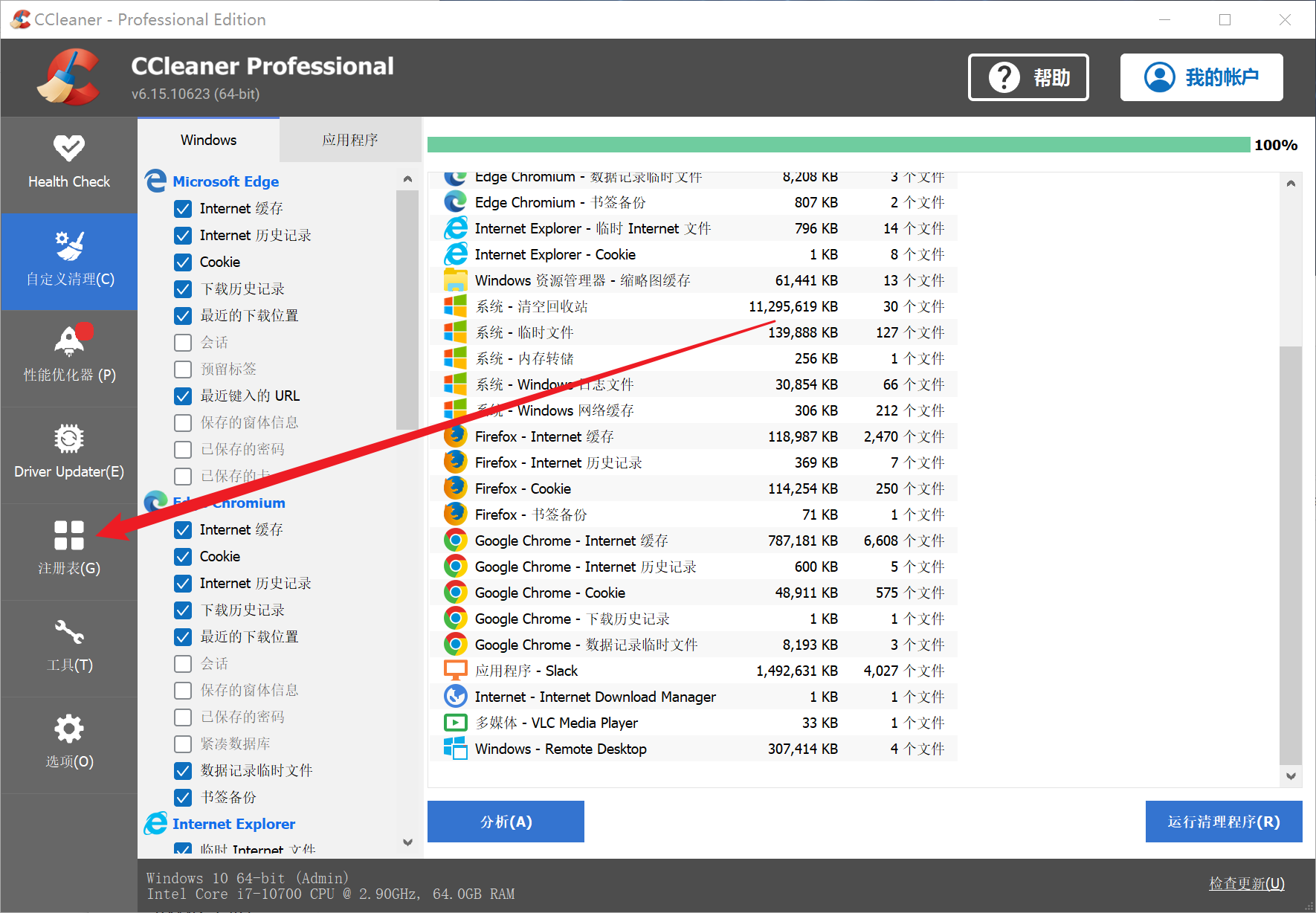Click Internet Download Manager globe icon

[x=455, y=696]
